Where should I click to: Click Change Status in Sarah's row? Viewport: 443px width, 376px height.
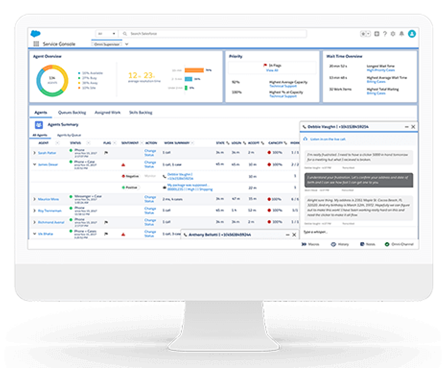[150, 153]
